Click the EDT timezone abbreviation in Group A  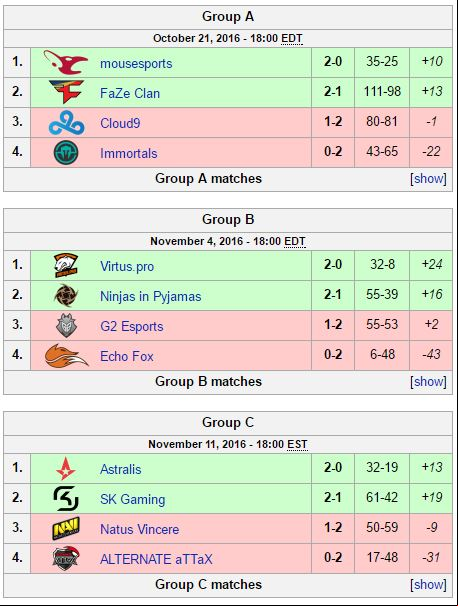tap(292, 38)
